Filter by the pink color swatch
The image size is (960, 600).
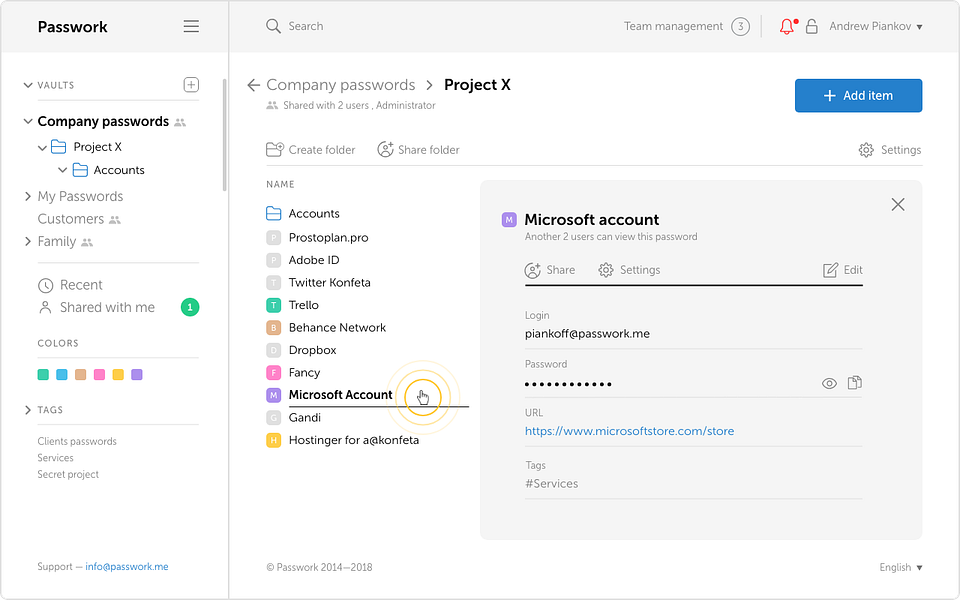[x=99, y=375]
